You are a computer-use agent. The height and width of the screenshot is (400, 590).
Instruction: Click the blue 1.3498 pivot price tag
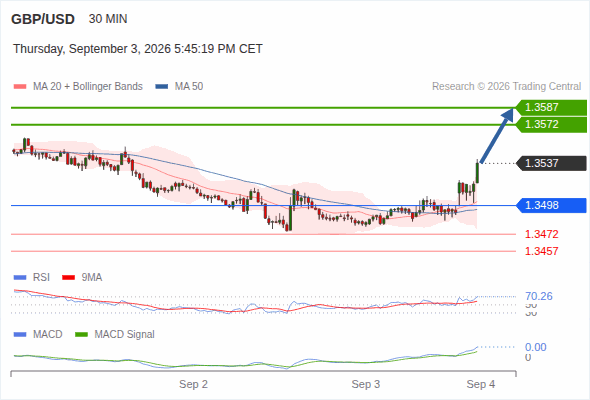pyautogui.click(x=551, y=205)
